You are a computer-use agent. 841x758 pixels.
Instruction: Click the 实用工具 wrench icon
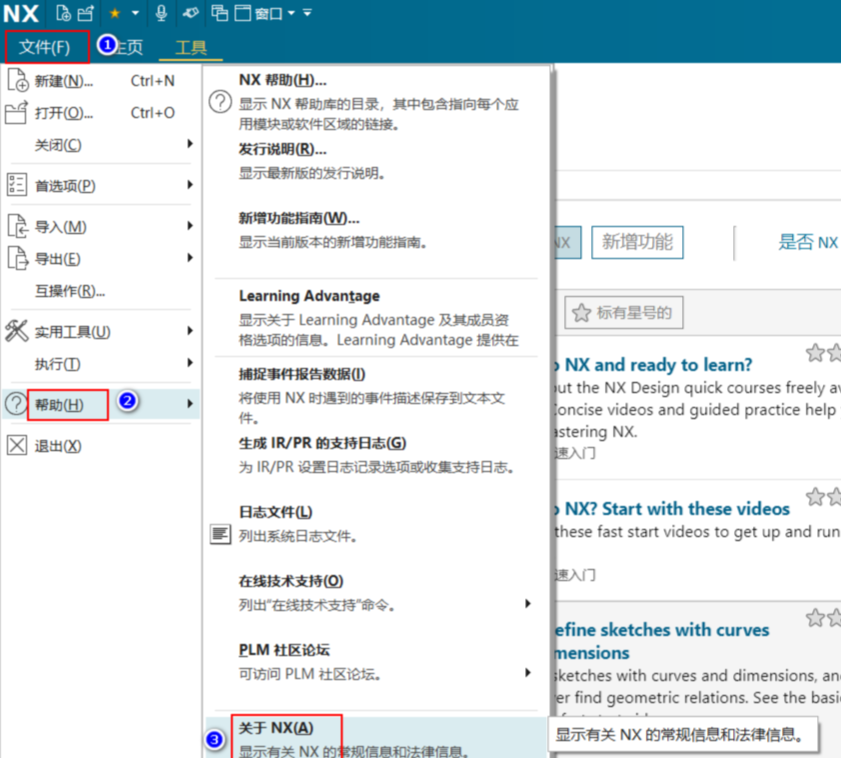point(17,331)
